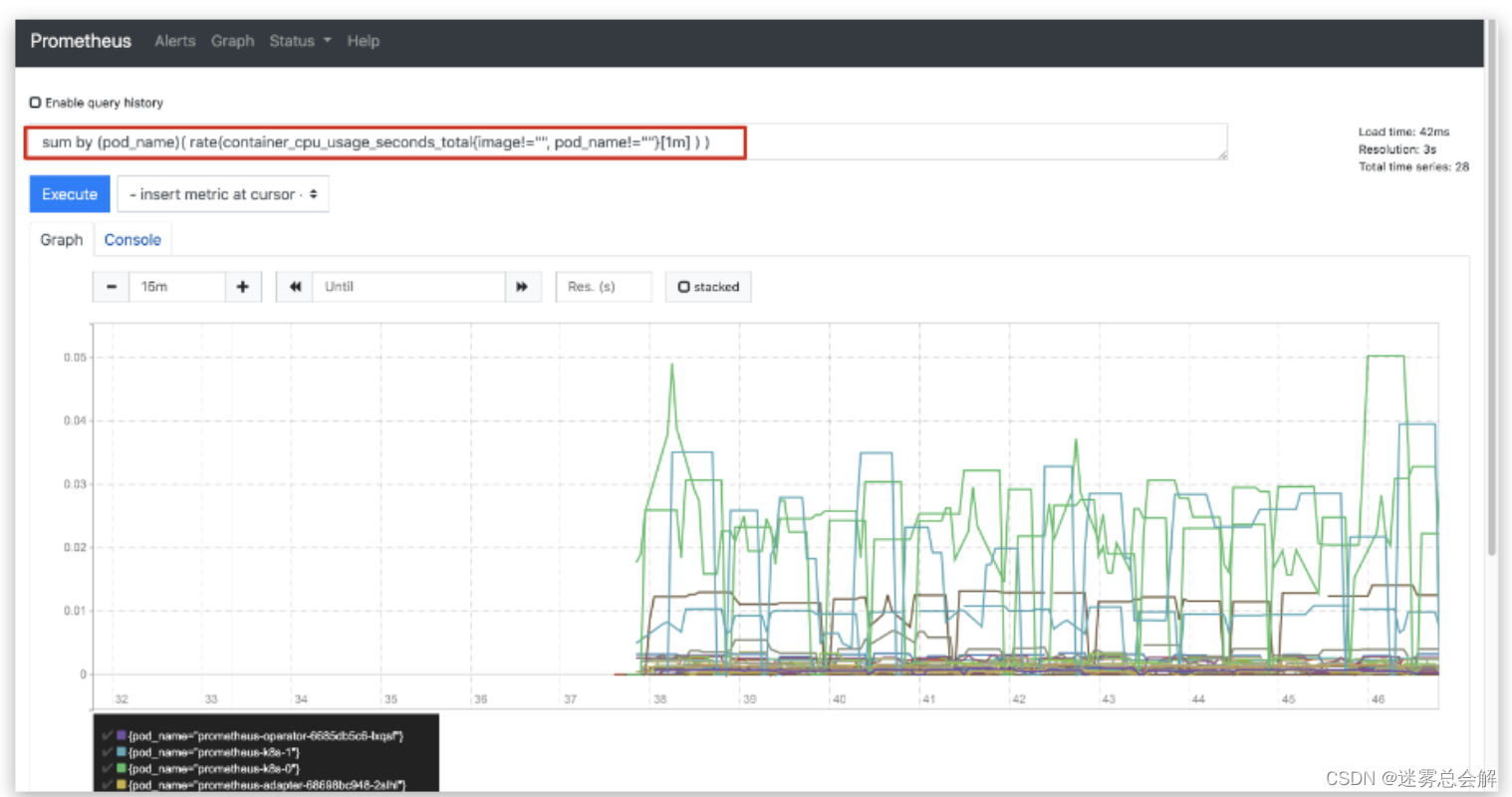Click the 38 x-axis time label
The image size is (1512, 797).
point(659,699)
